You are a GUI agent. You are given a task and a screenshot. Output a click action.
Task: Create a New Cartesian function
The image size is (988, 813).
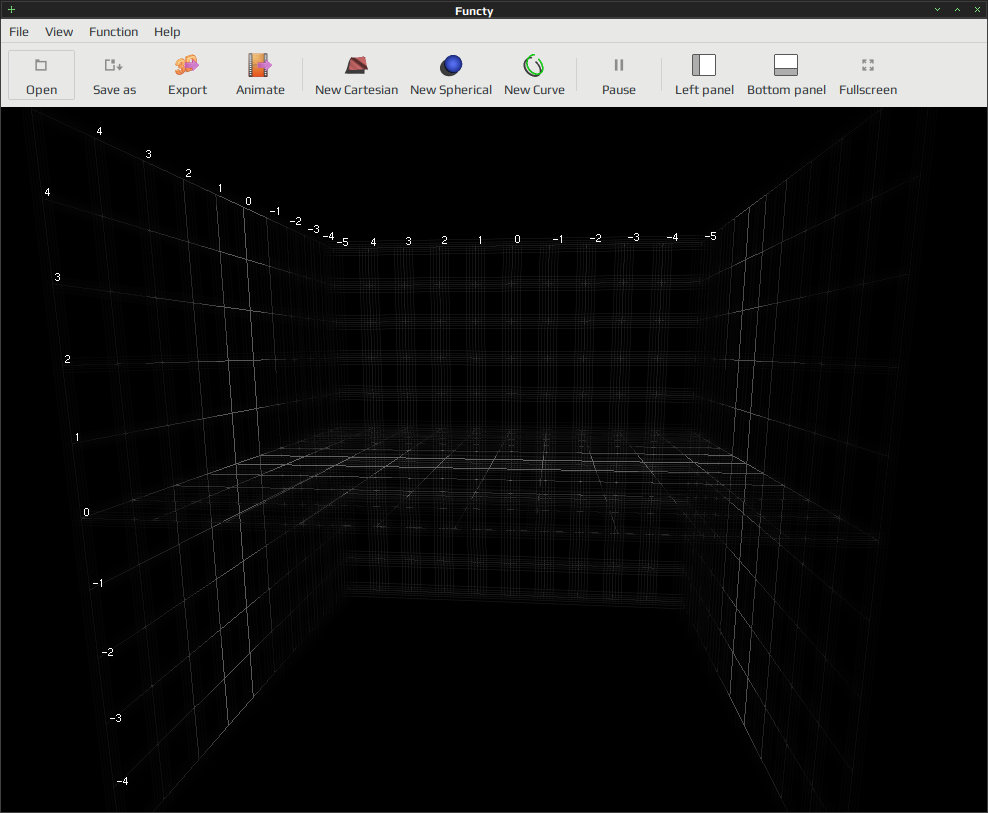click(x=357, y=75)
